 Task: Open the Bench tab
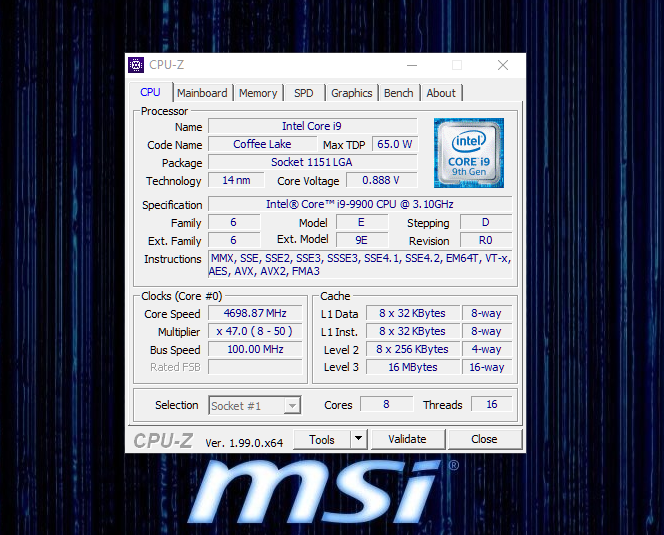click(398, 93)
